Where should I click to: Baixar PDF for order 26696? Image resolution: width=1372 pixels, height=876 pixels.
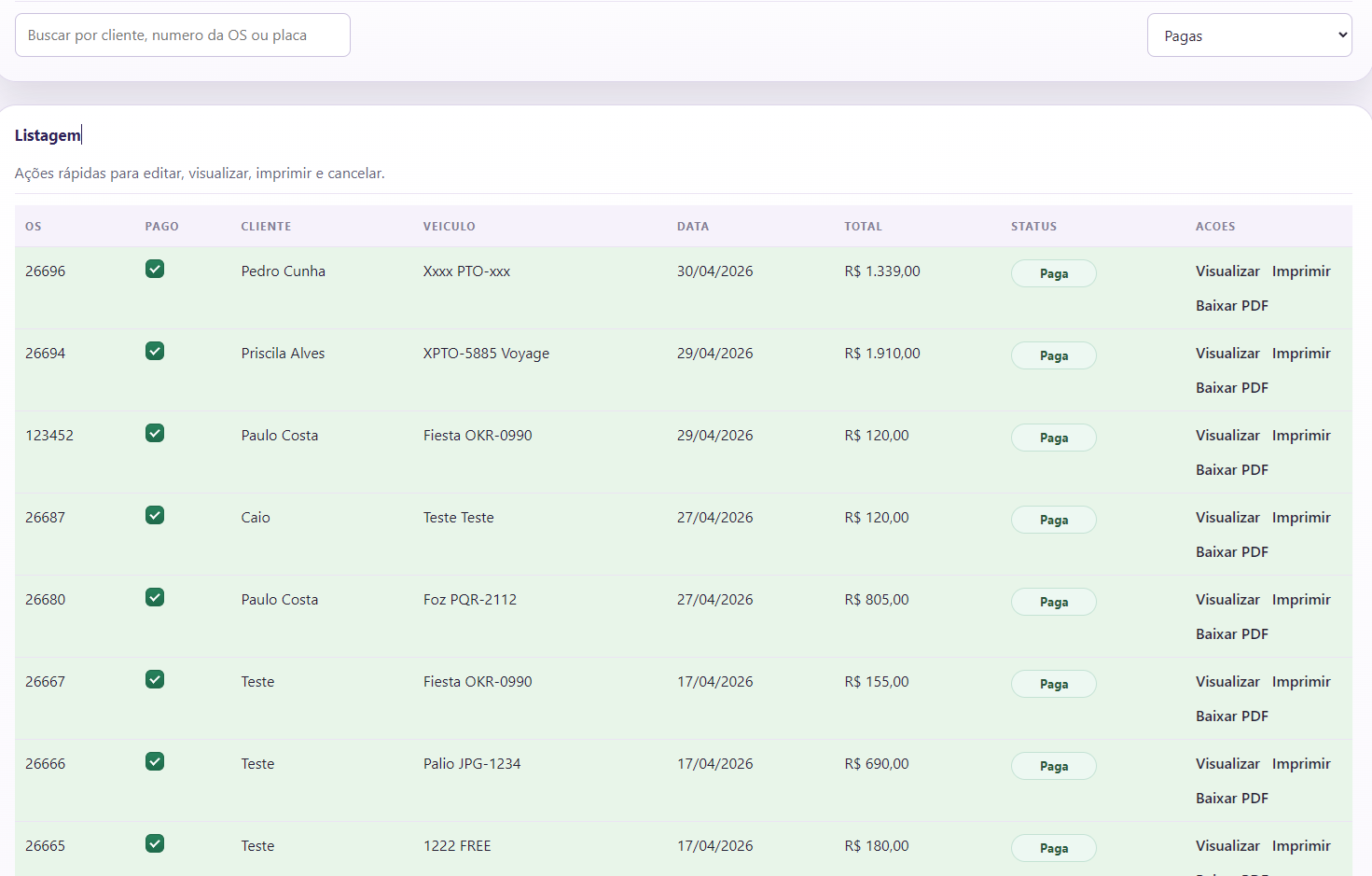1232,306
